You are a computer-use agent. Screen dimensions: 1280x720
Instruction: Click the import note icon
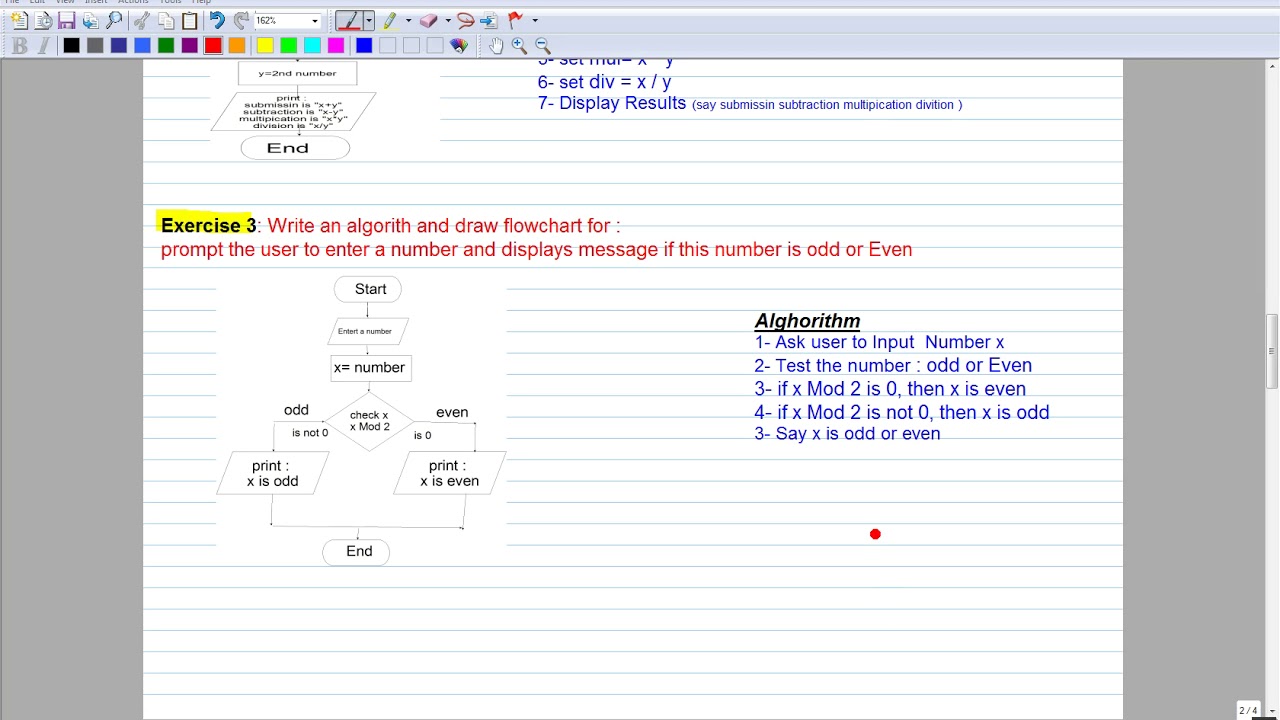(x=90, y=20)
